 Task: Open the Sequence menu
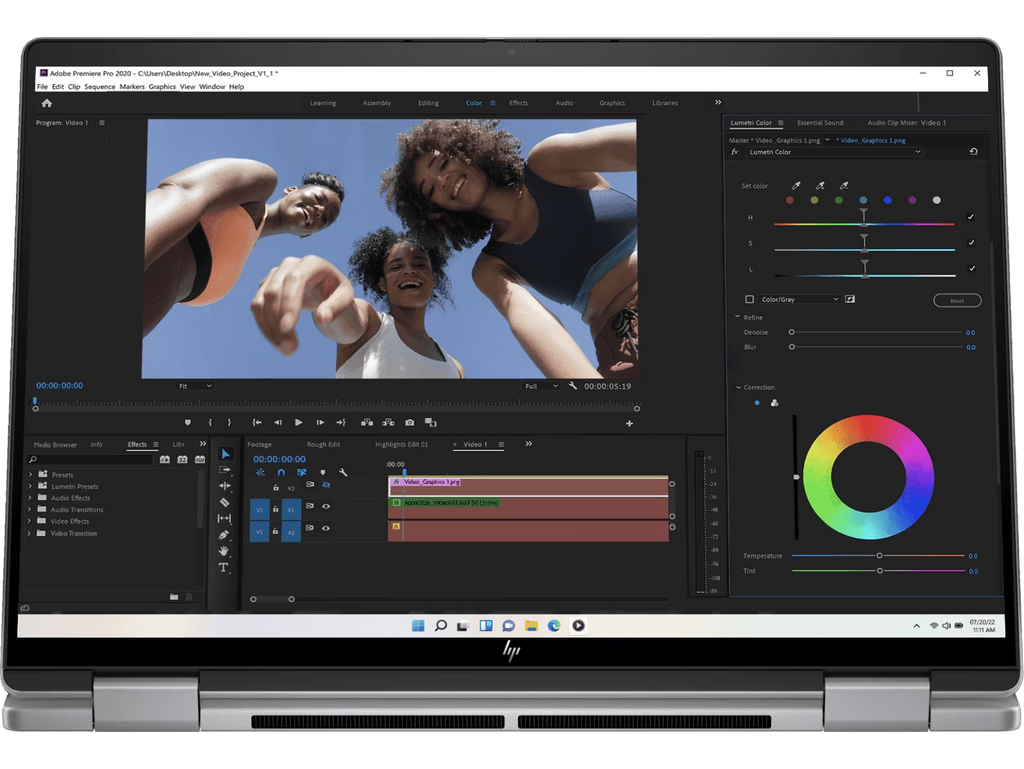(x=100, y=87)
